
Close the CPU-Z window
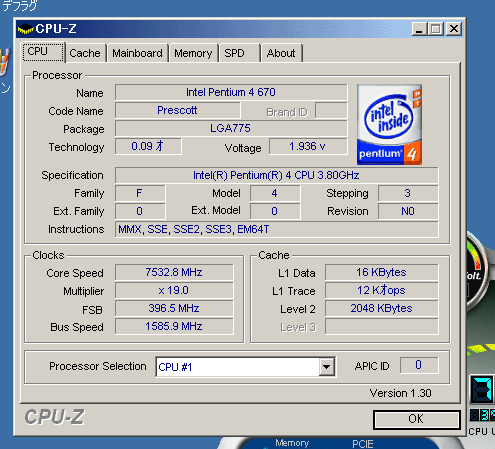pos(454,29)
